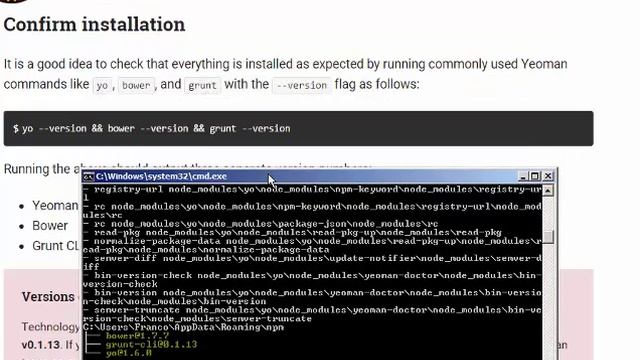
Task: Click the inline 'bower' code snippet
Action: (x=136, y=85)
